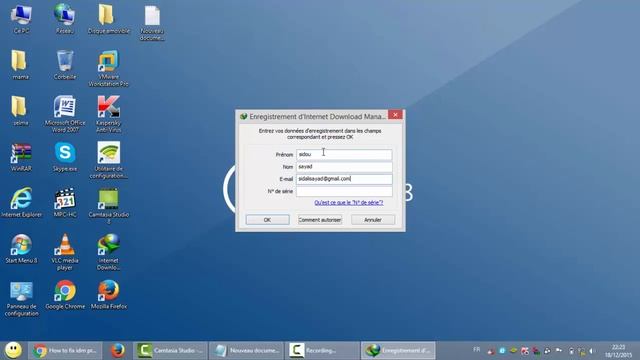The image size is (640, 360).
Task: Select the Skype.exe desktop icon
Action: 64,157
